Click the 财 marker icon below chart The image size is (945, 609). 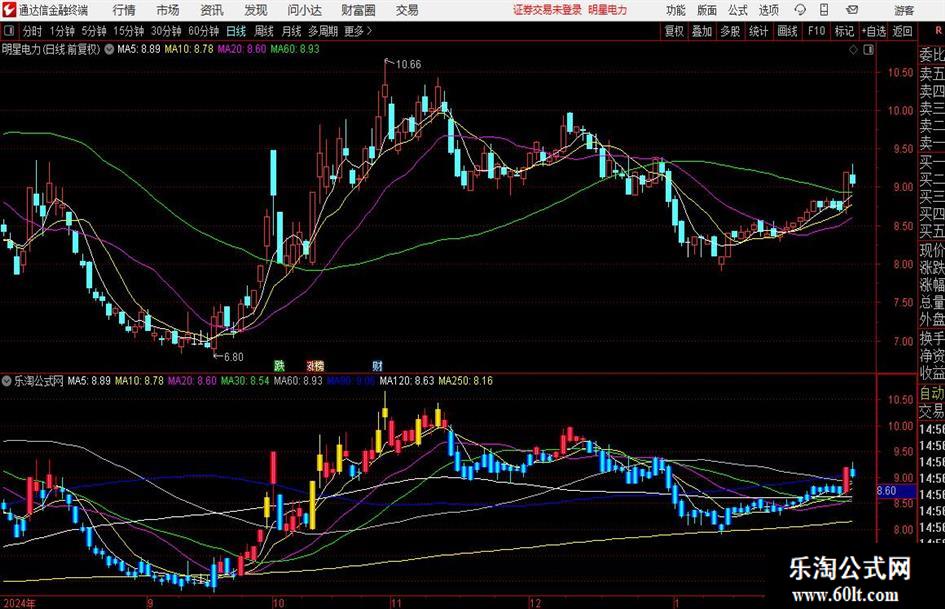coord(377,365)
